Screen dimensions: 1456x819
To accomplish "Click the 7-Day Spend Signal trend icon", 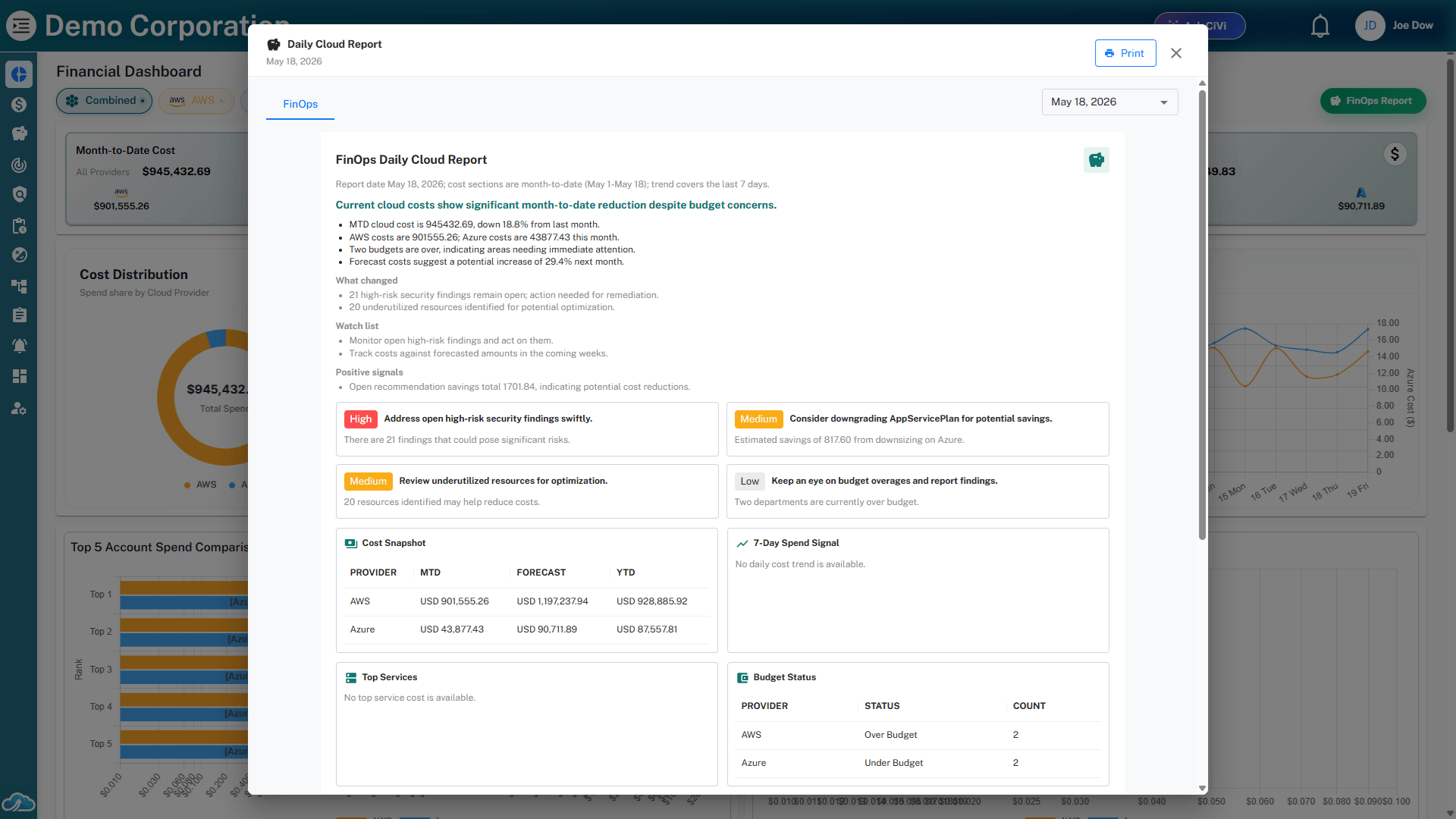I will (742, 543).
